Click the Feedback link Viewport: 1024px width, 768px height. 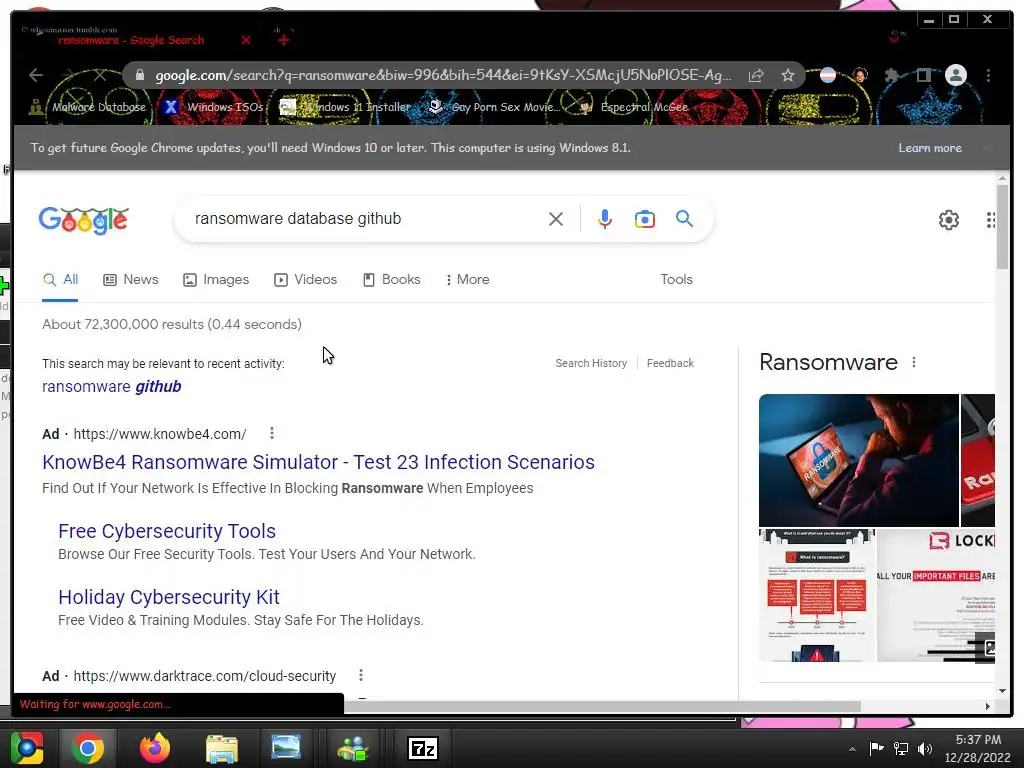[x=670, y=363]
